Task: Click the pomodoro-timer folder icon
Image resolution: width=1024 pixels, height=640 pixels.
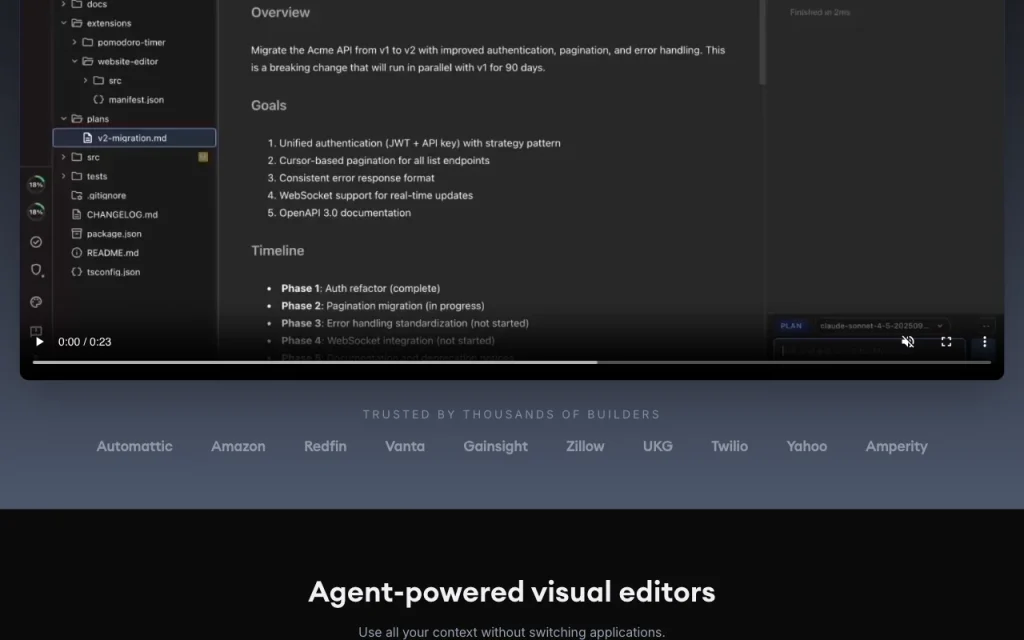Action: pyautogui.click(x=88, y=42)
